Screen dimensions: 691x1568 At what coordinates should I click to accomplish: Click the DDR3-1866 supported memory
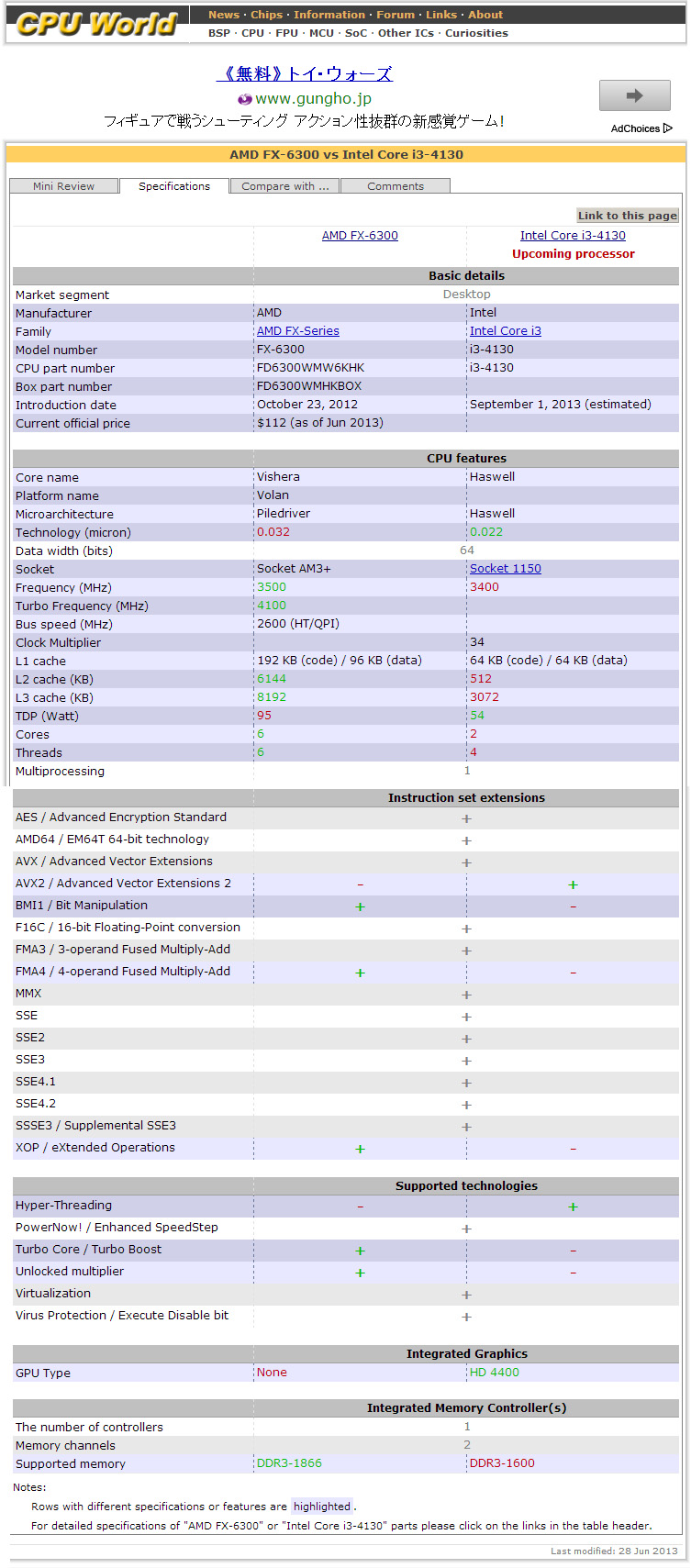click(x=289, y=1463)
